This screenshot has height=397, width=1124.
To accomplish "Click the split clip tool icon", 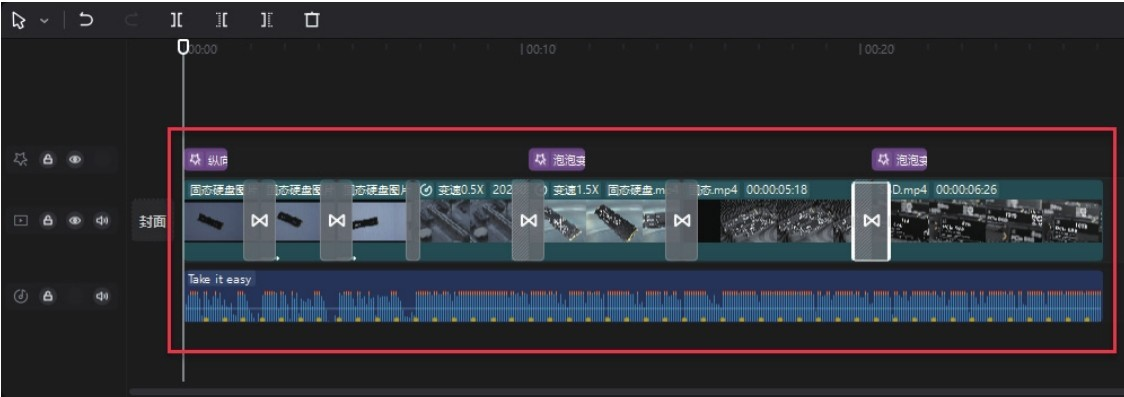I will point(176,20).
